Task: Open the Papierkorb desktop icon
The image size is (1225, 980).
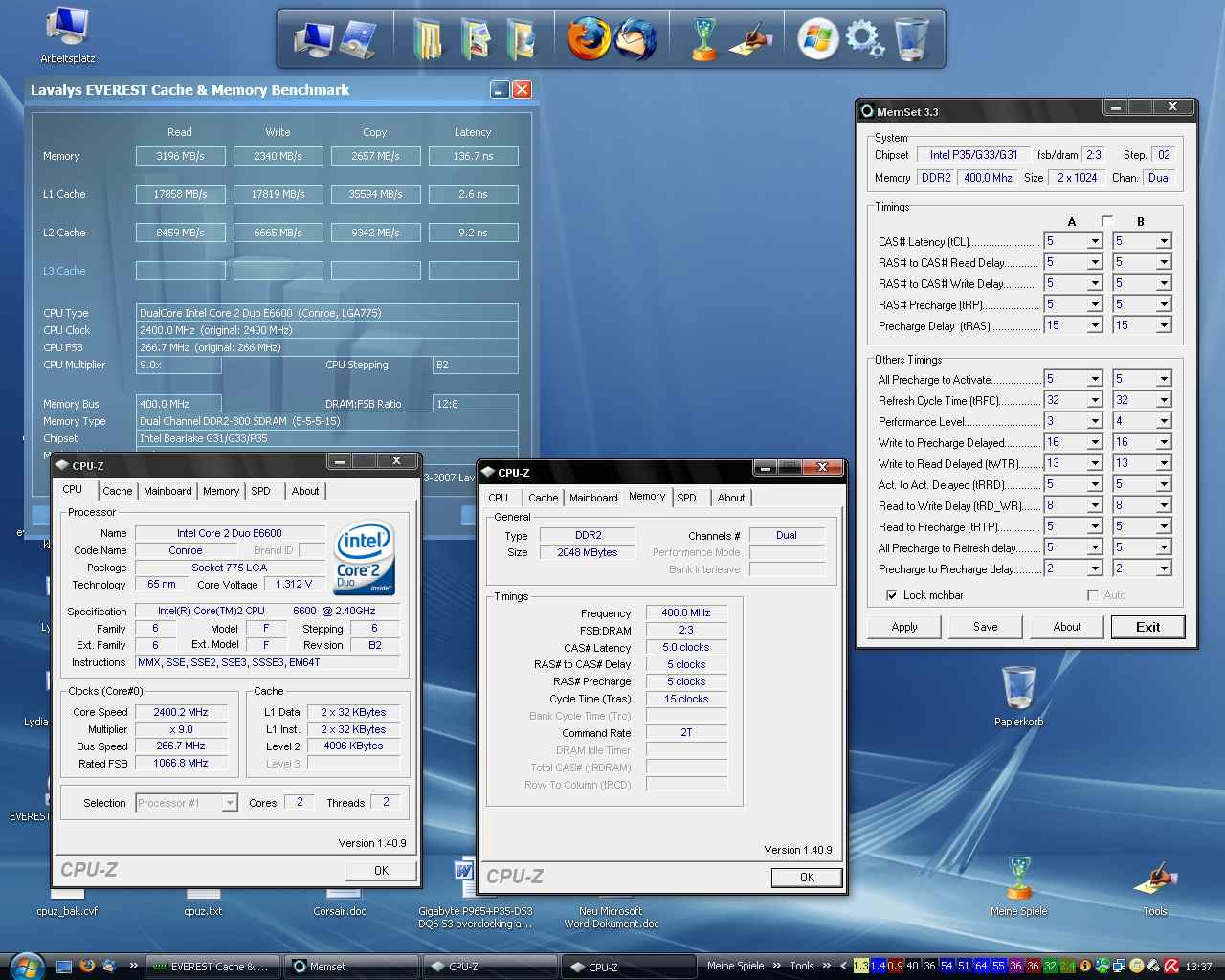Action: [1018, 698]
